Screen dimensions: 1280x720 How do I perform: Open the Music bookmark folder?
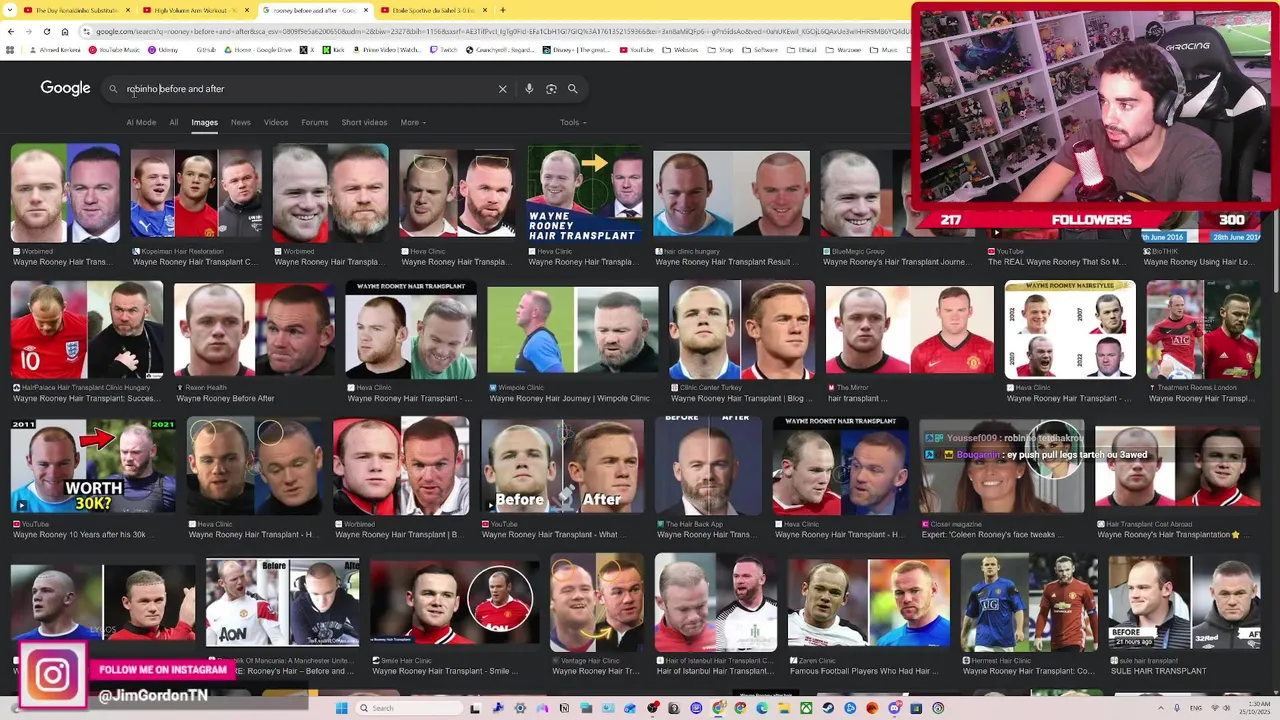(x=883, y=49)
